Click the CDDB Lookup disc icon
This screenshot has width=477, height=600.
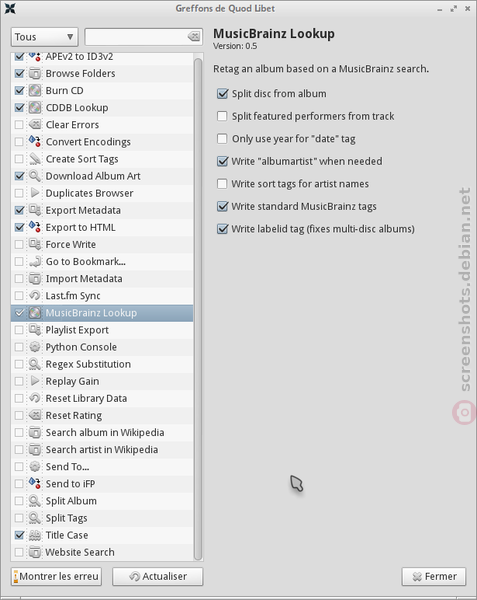35,108
